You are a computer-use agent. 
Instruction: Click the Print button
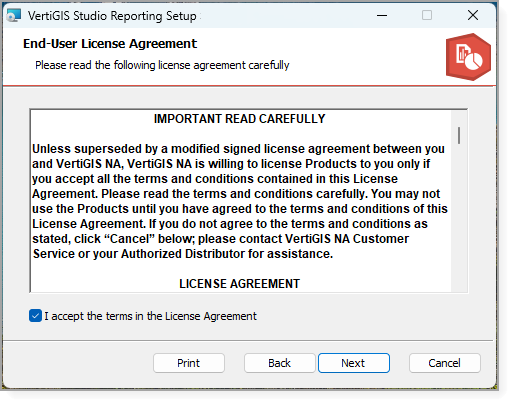pos(189,363)
